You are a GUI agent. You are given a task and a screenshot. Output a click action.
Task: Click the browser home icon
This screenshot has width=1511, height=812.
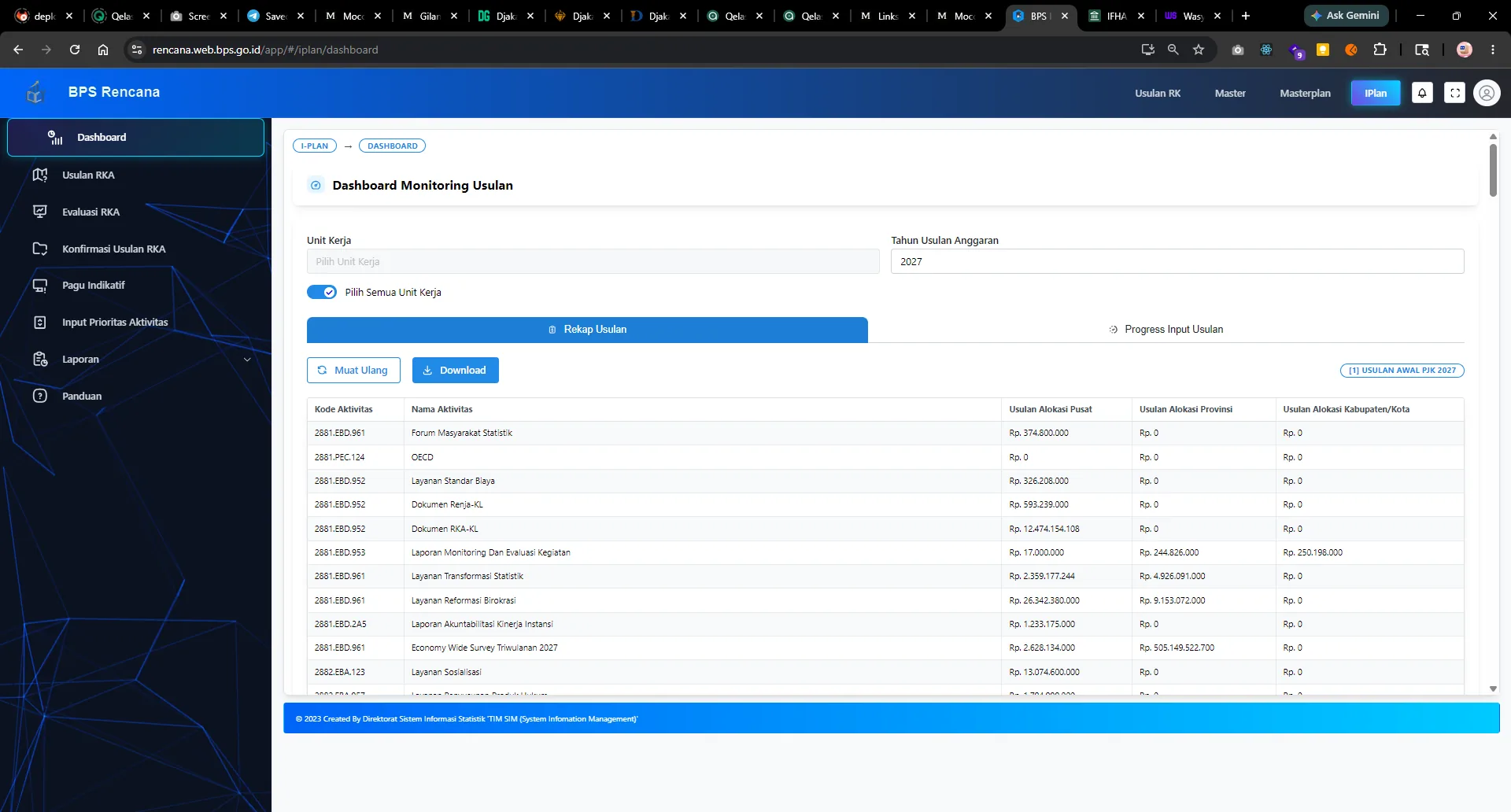pos(103,50)
